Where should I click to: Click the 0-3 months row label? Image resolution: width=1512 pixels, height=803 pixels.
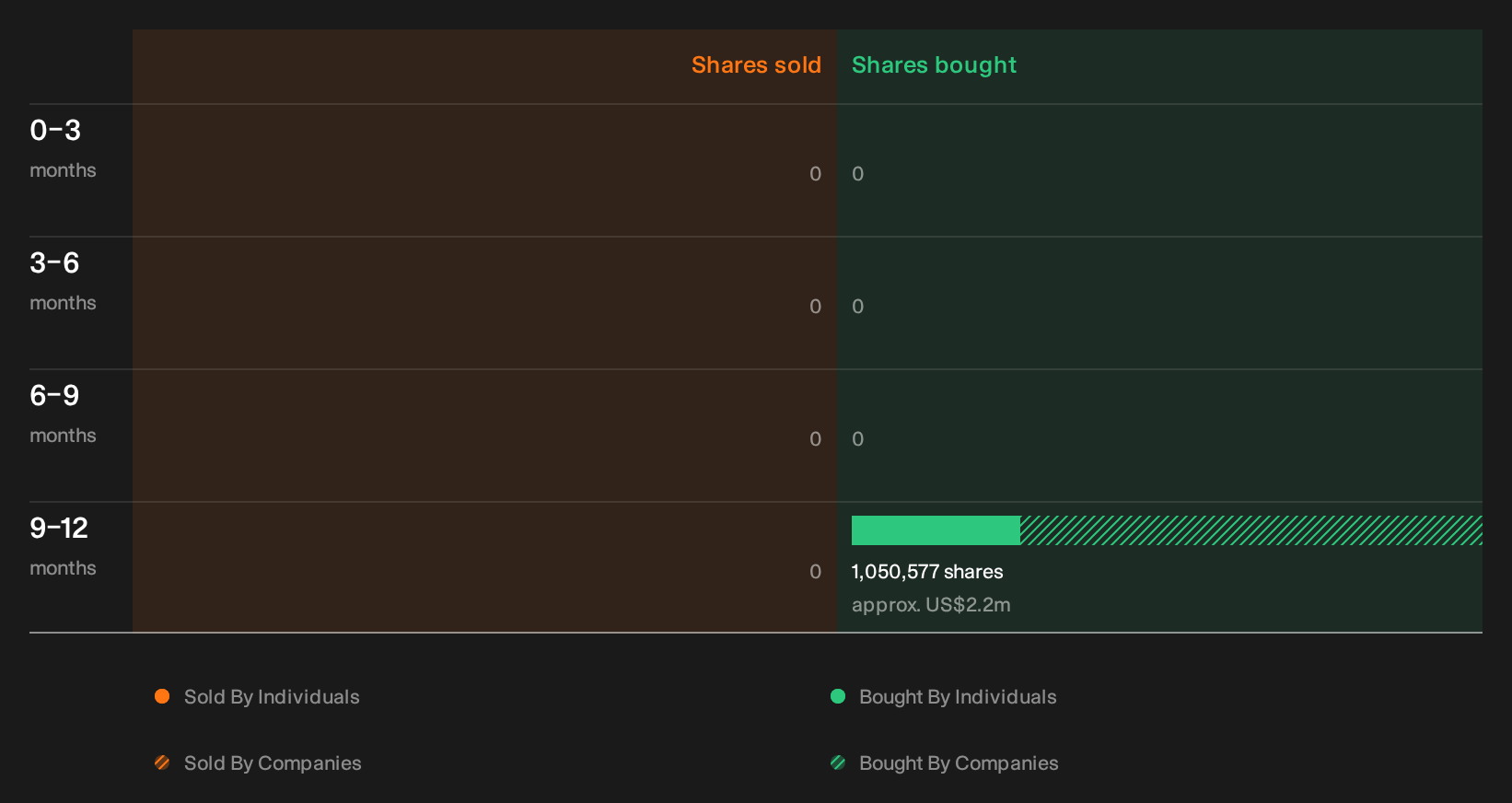[63, 149]
